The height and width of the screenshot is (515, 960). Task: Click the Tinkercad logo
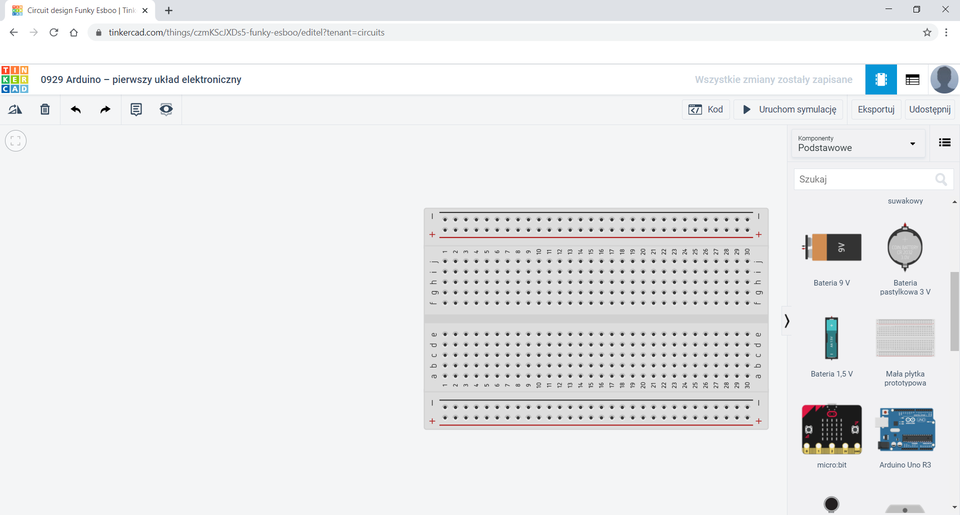pos(15,79)
